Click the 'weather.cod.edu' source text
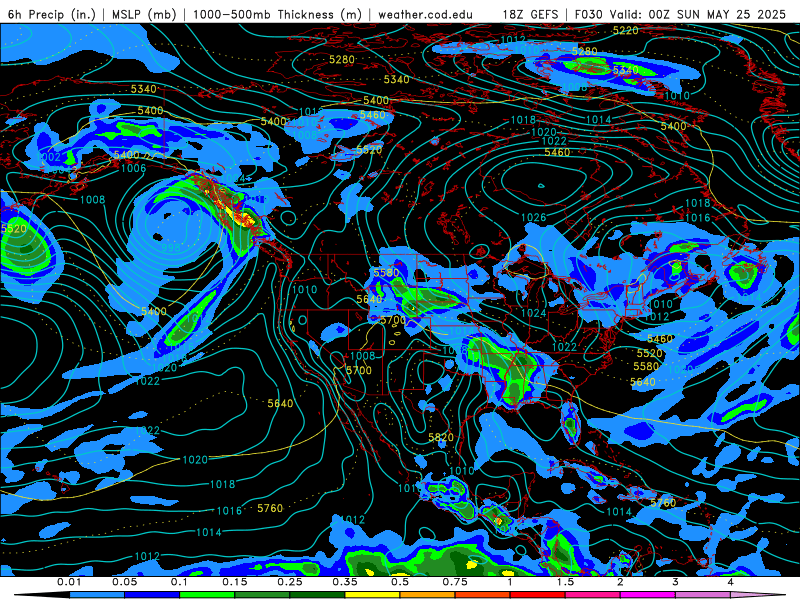 point(426,14)
